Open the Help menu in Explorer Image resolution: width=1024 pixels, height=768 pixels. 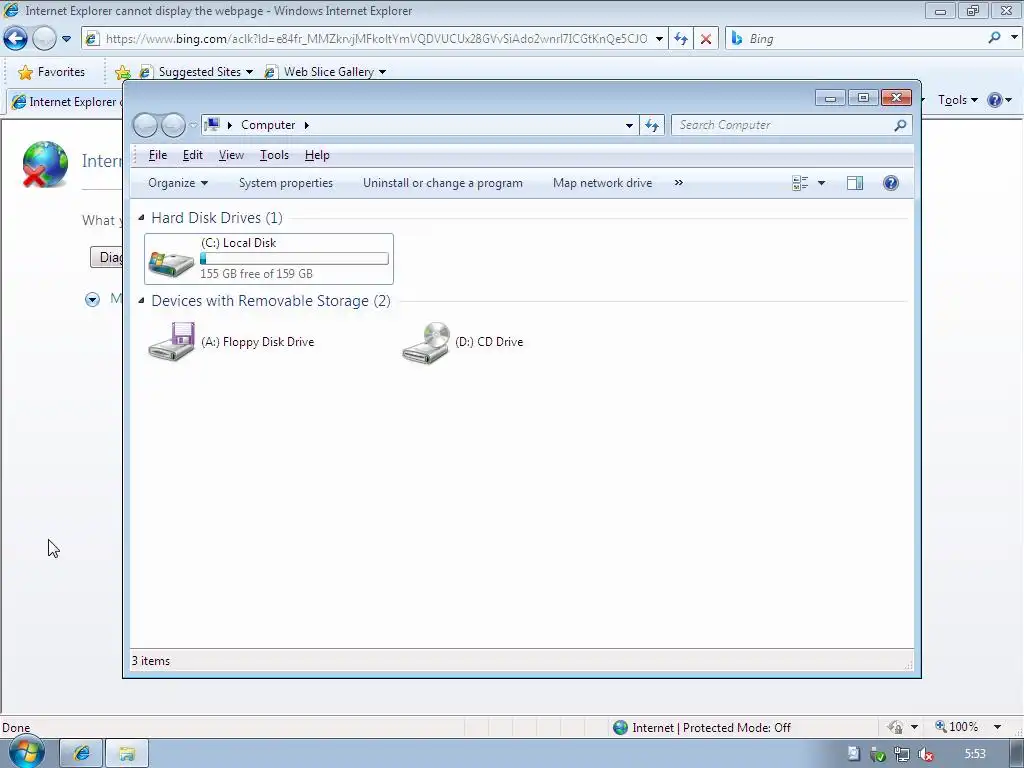coord(317,155)
